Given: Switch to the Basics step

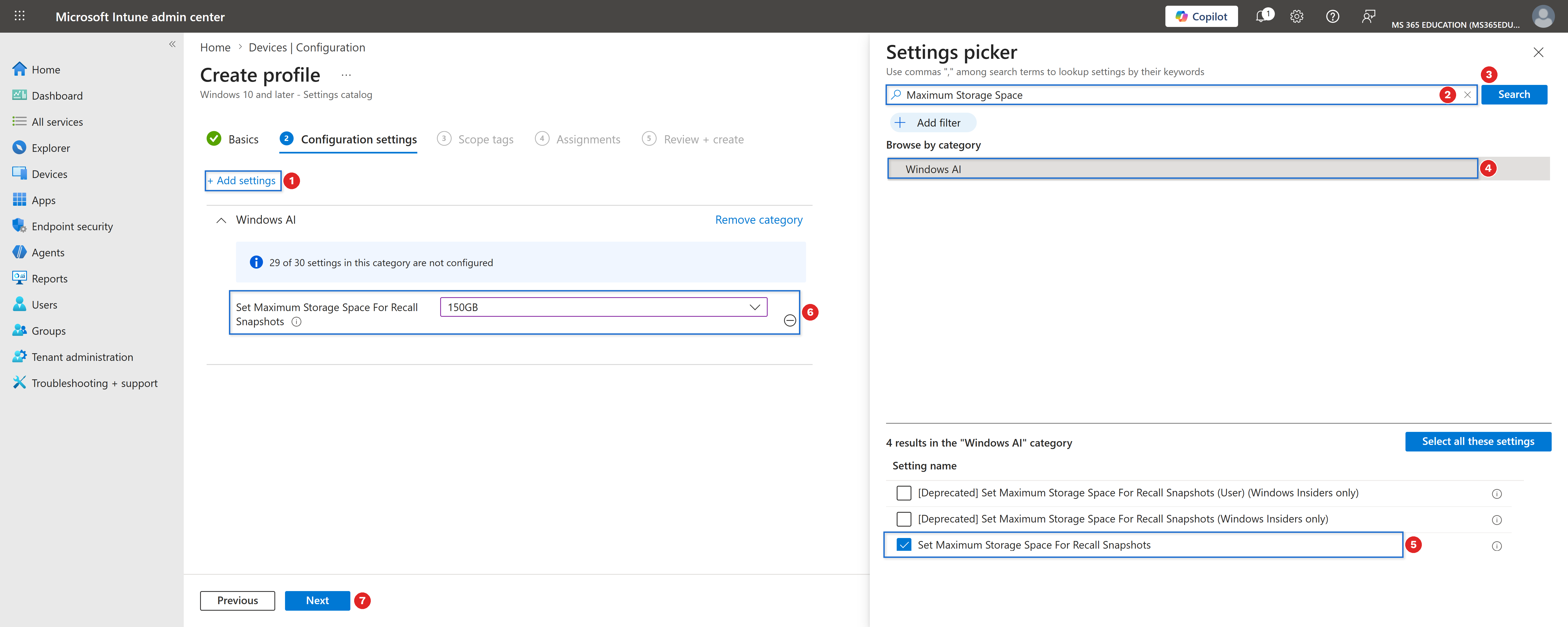Looking at the screenshot, I should click(232, 139).
